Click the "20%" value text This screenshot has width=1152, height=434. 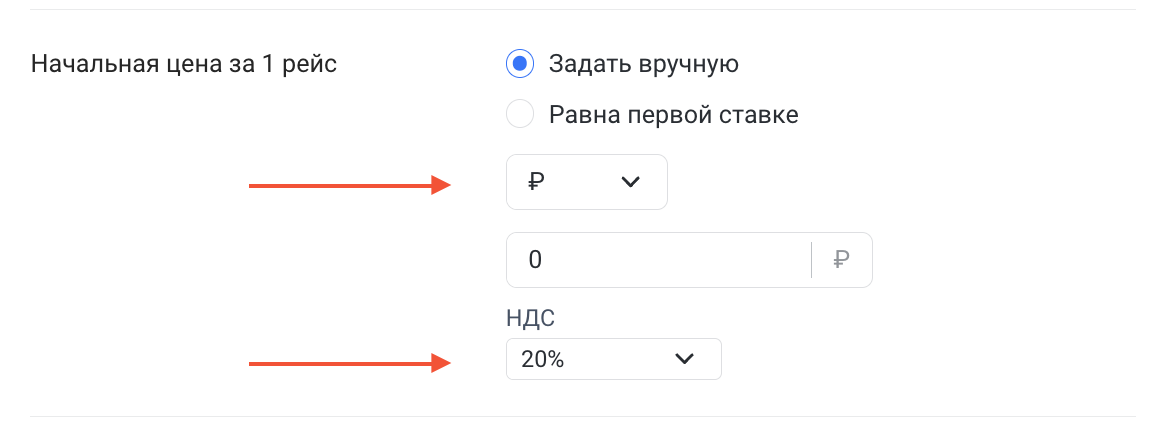click(x=543, y=360)
